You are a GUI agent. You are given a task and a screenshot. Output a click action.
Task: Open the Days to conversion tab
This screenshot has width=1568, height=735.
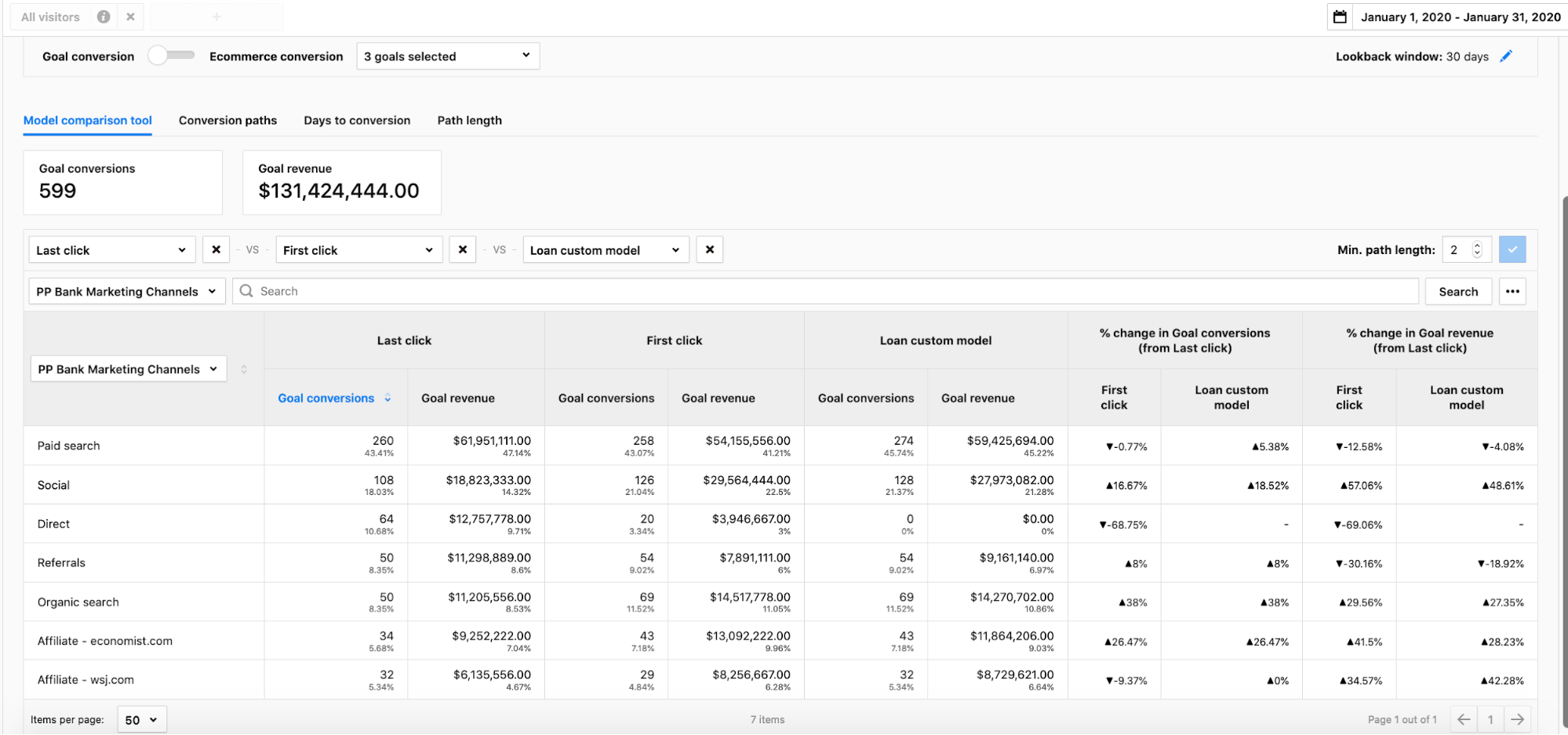click(x=357, y=120)
